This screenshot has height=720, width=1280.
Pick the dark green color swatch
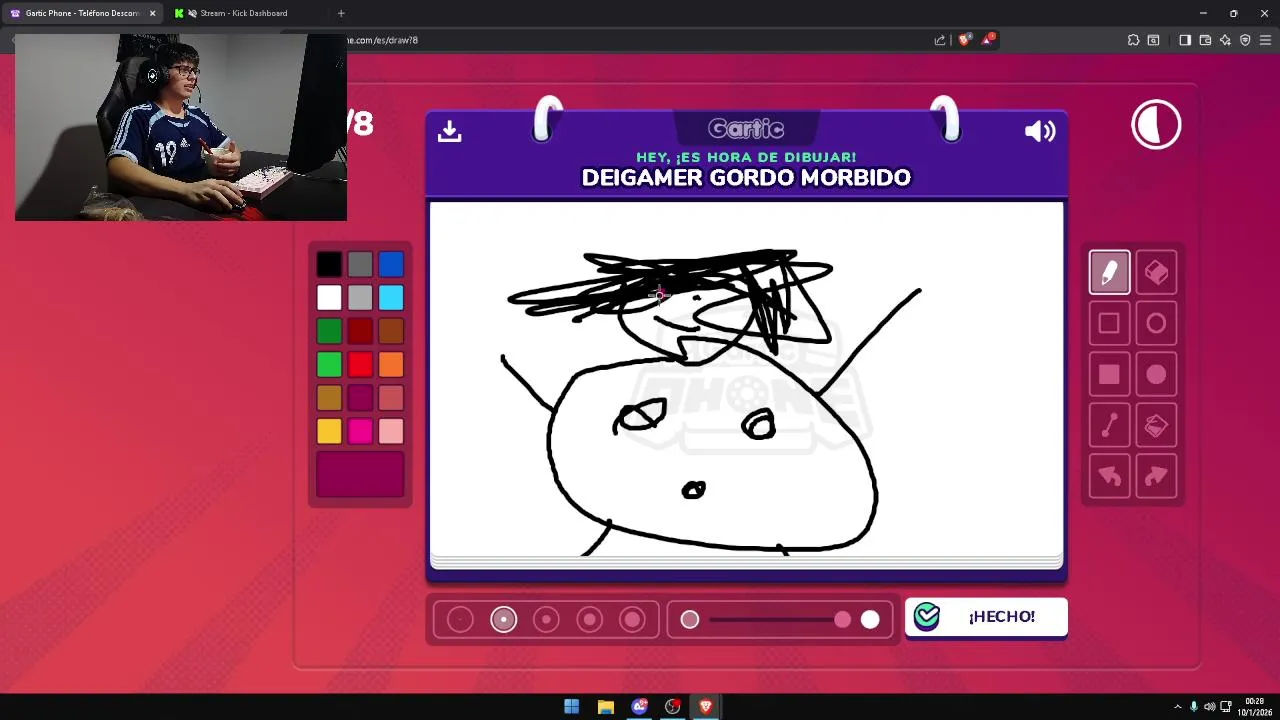(x=329, y=331)
